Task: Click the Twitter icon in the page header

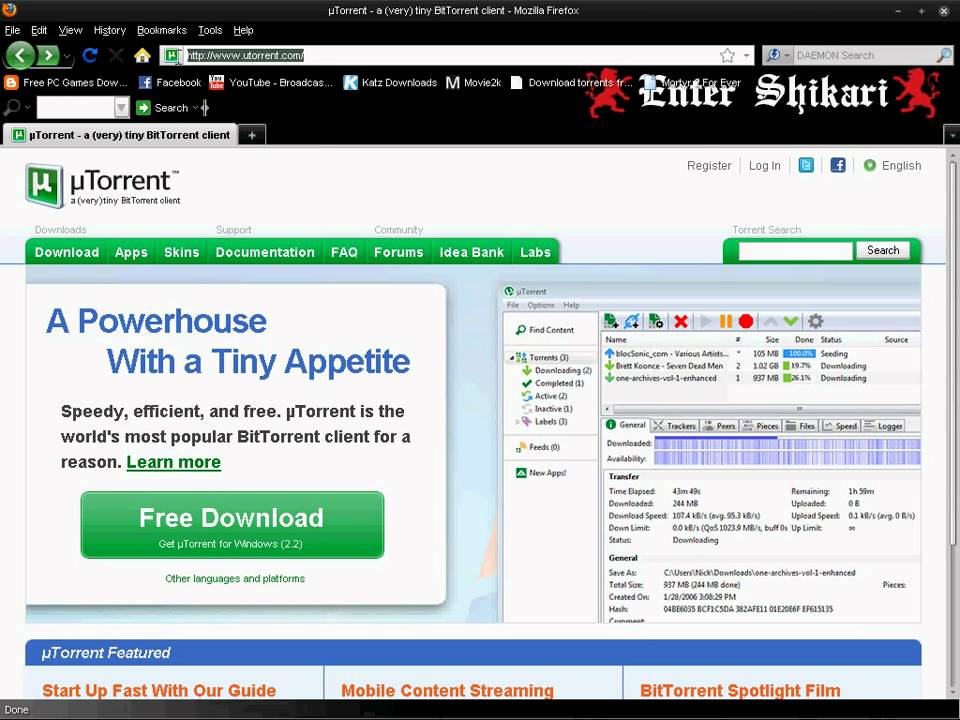Action: (x=806, y=165)
